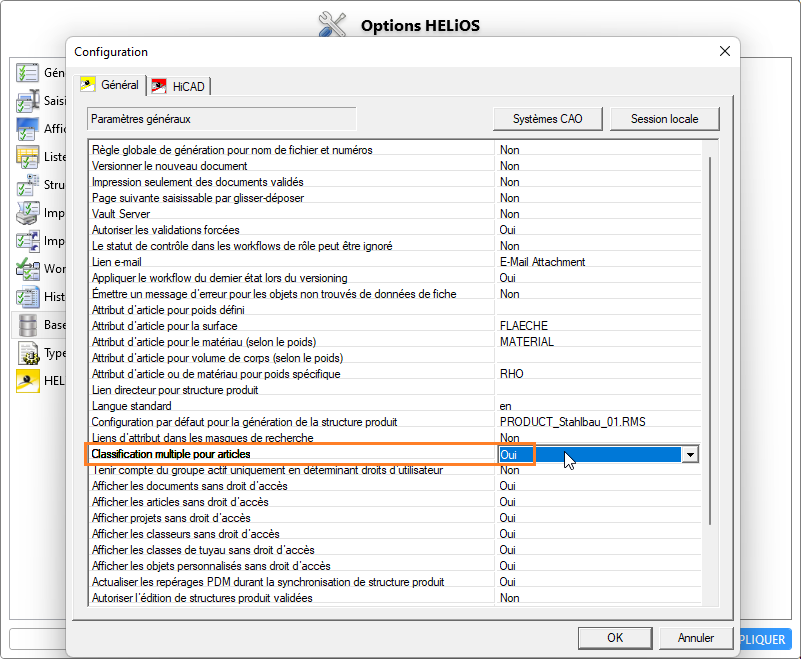
Task: Select the "Classification multiple pour articles" label
Action: [x=171, y=454]
